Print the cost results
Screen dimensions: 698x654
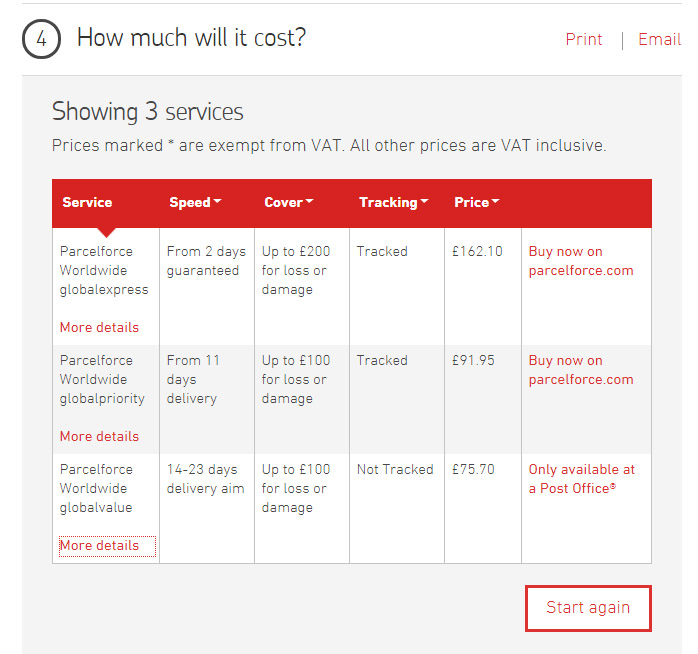[584, 40]
